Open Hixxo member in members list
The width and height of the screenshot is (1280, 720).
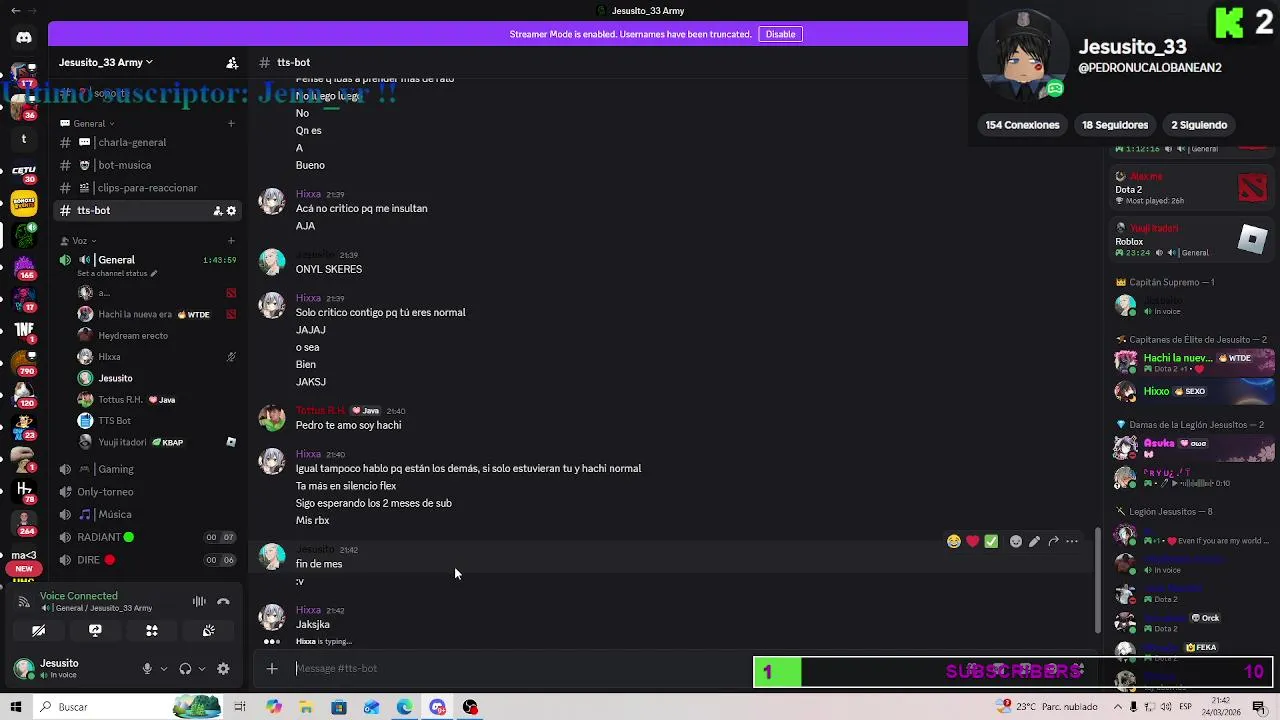(1195, 391)
